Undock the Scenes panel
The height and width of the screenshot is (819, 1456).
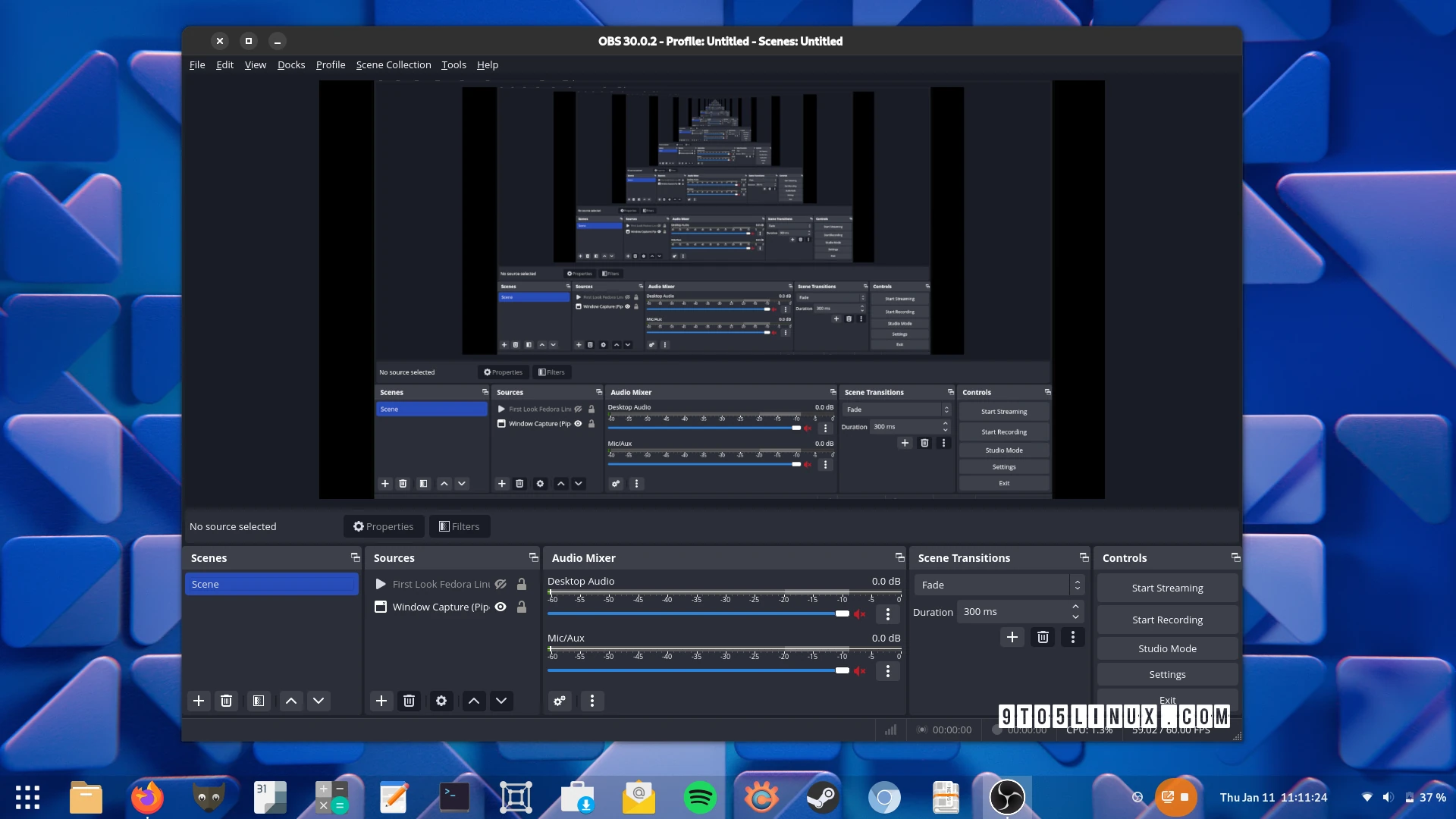356,557
